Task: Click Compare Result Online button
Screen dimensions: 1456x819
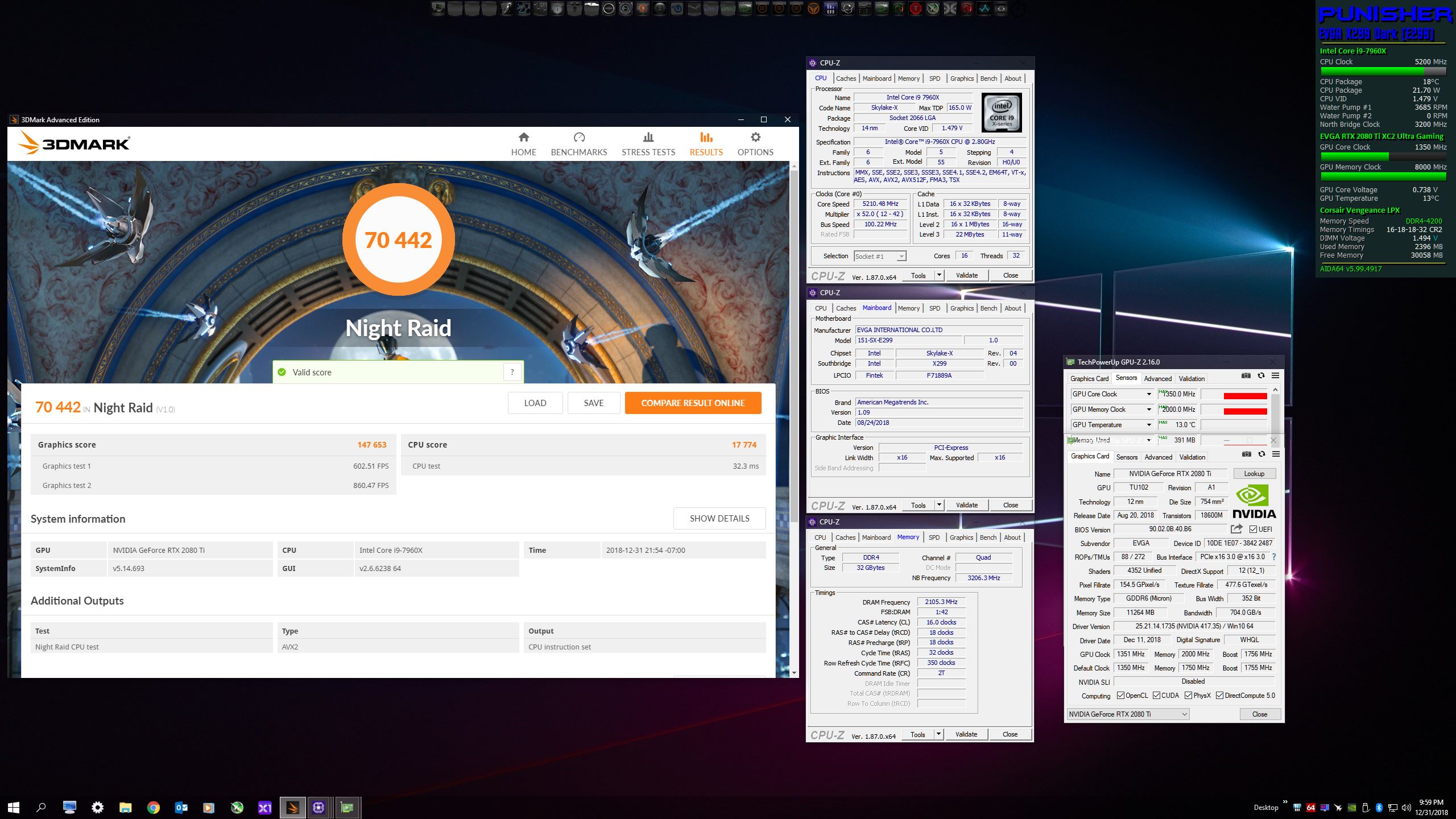Action: click(x=692, y=403)
